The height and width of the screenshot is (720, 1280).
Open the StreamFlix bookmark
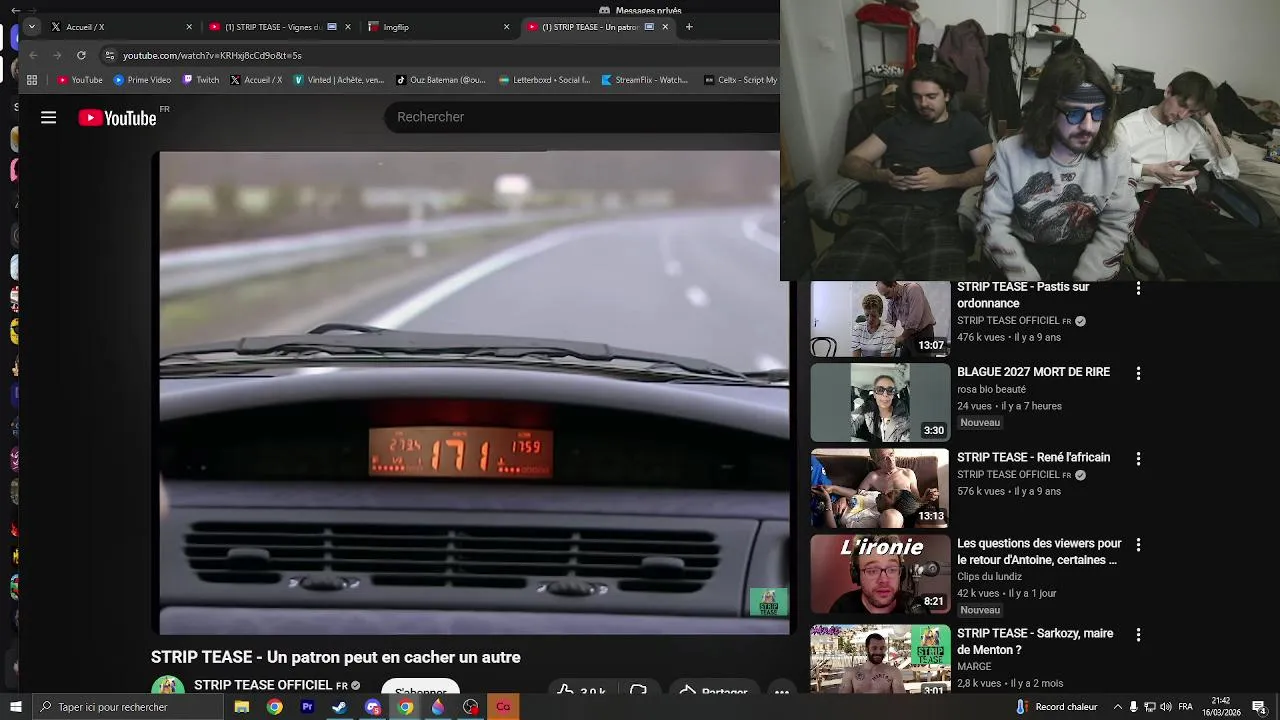pos(645,80)
